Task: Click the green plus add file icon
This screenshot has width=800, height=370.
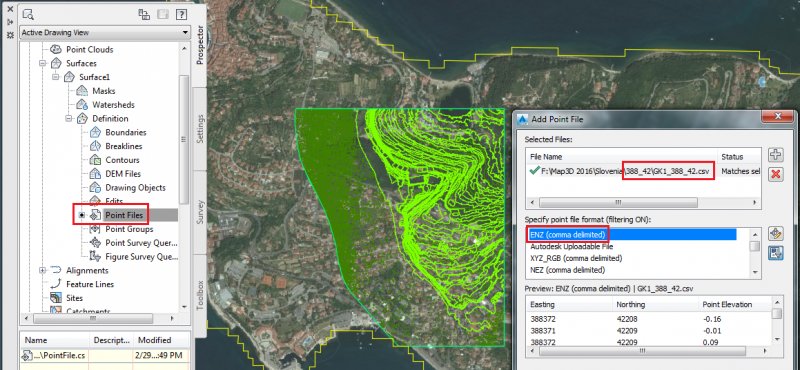Action: click(x=776, y=155)
